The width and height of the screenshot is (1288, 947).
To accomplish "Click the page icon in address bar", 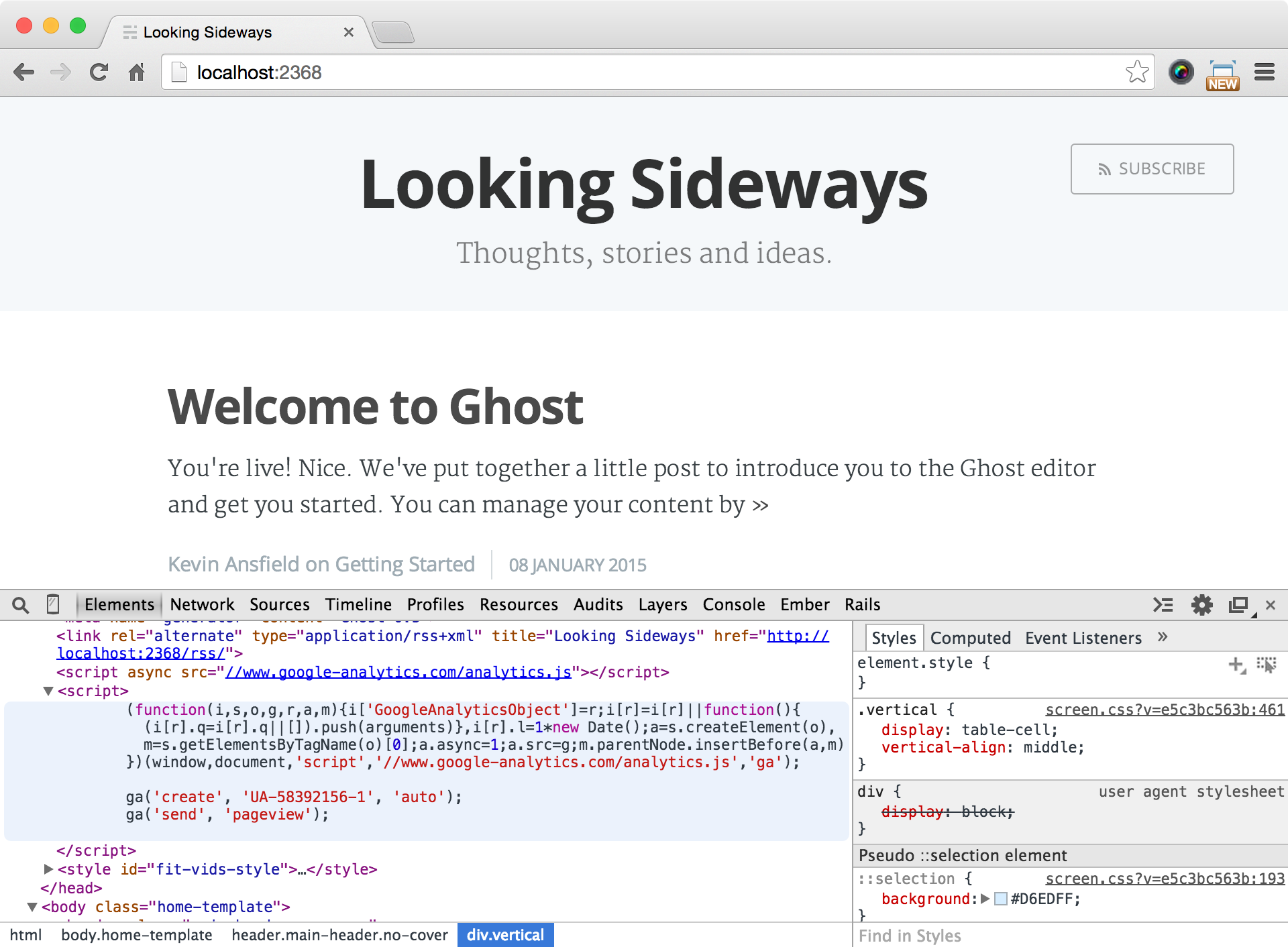I will 179,72.
